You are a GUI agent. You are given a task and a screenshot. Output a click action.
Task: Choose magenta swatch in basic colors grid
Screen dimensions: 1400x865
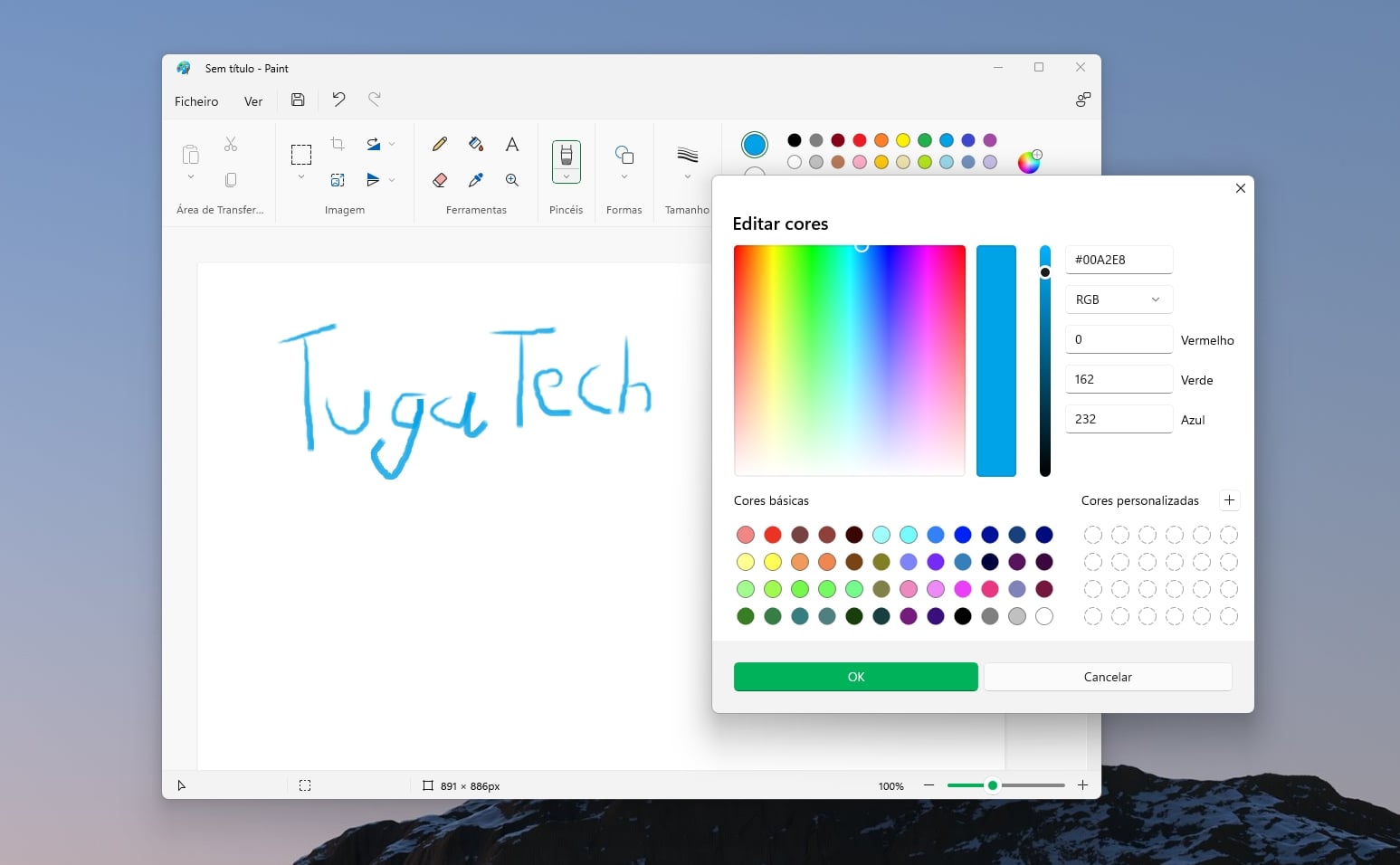pos(963,589)
